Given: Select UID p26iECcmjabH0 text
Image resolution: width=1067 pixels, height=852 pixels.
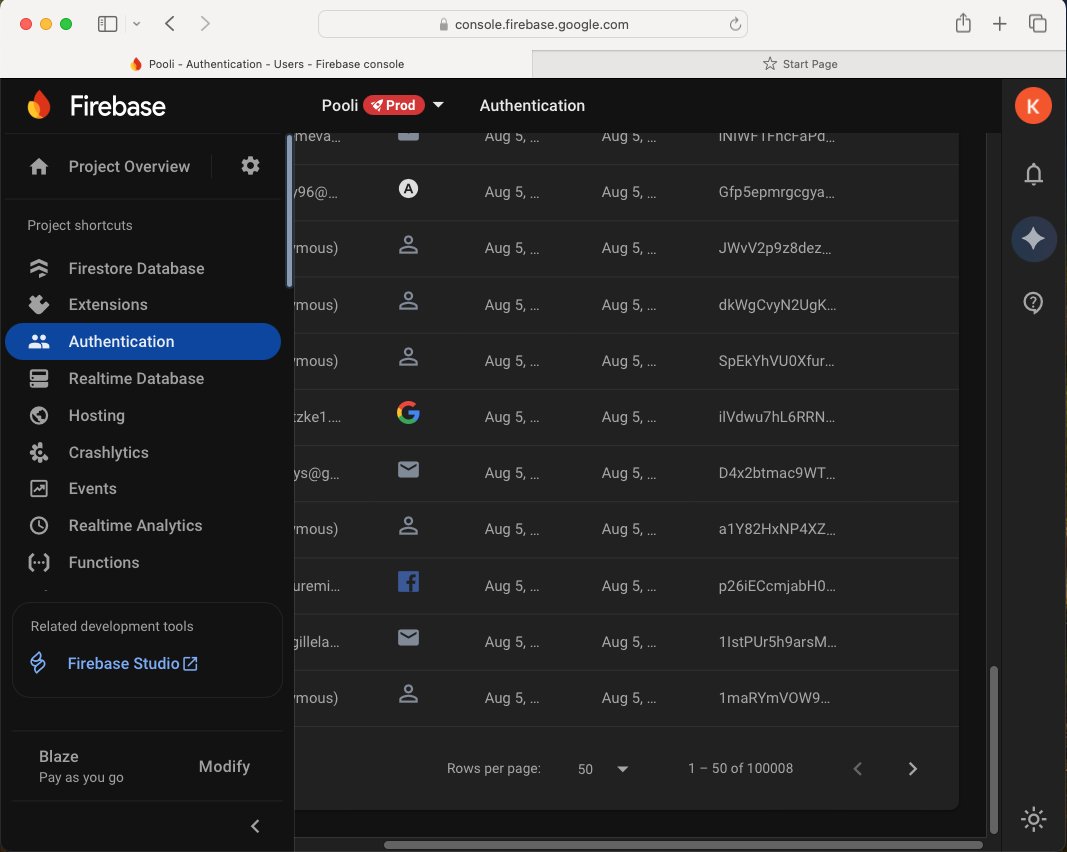Looking at the screenshot, I should [777, 586].
